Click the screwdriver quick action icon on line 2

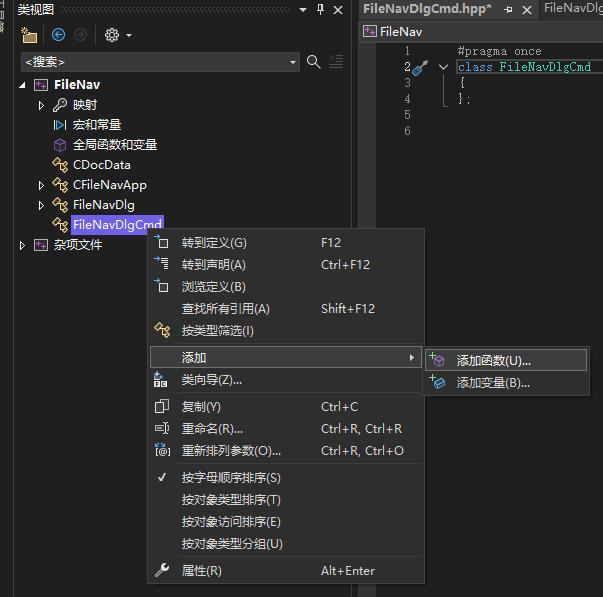(421, 68)
